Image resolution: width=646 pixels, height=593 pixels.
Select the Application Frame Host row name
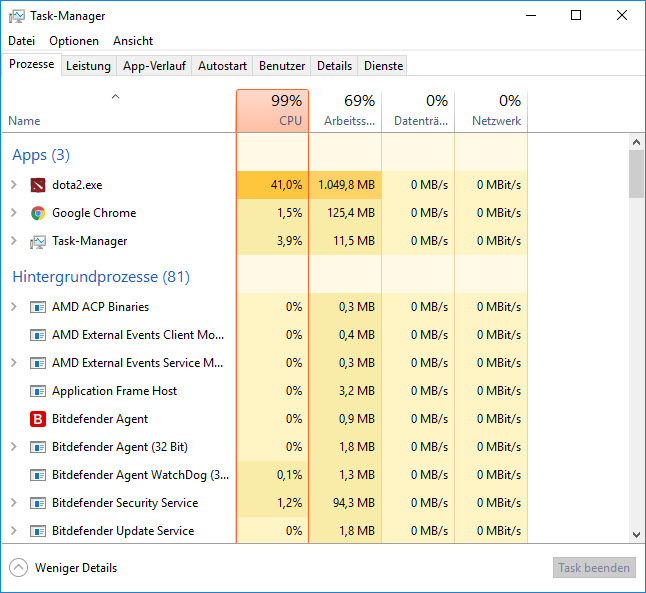click(x=114, y=391)
